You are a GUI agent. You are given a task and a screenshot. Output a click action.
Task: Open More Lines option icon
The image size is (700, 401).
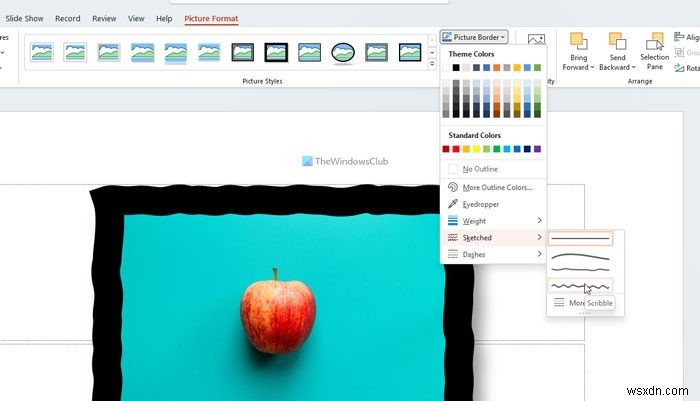pos(559,303)
